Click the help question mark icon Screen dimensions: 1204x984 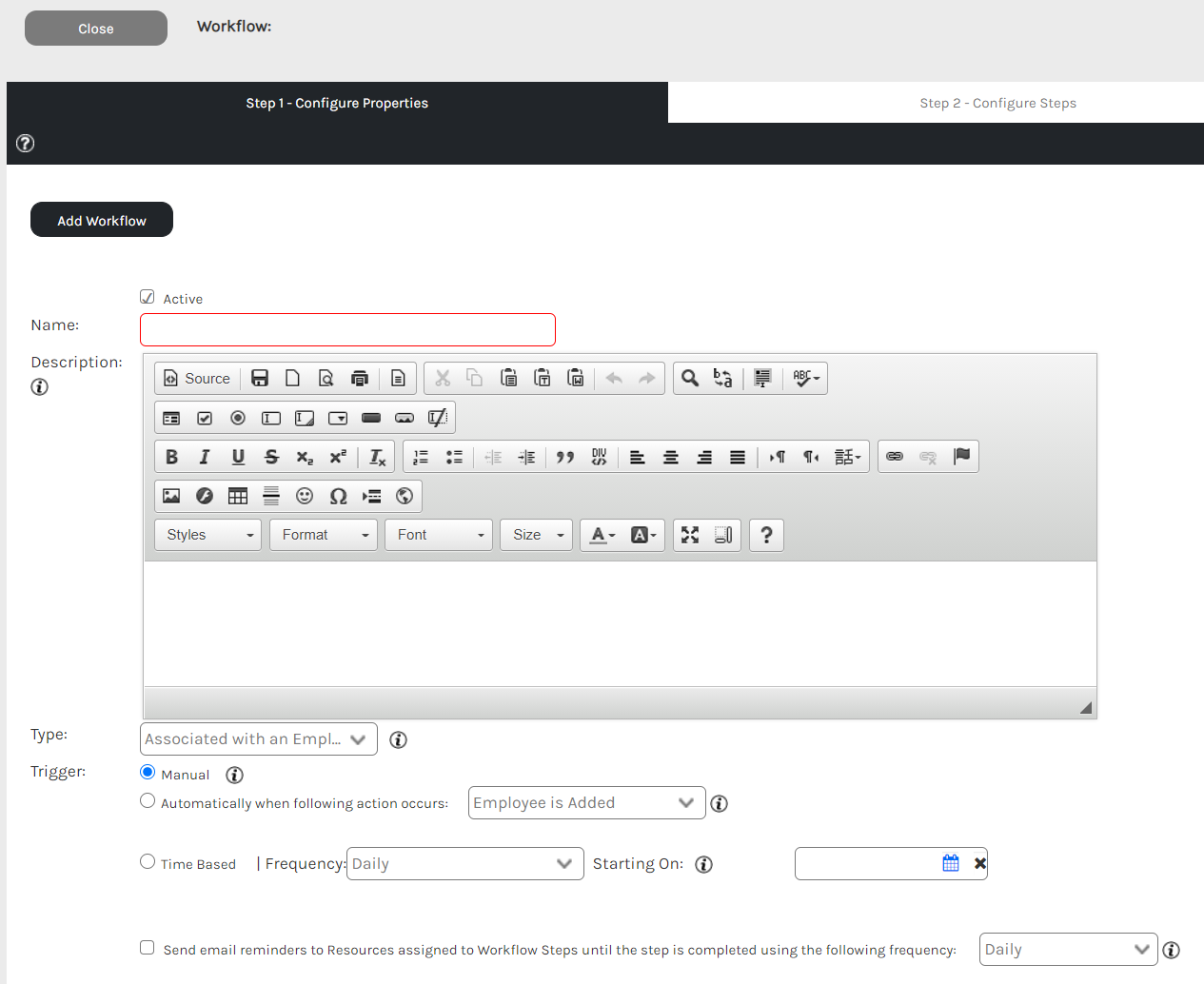(26, 143)
